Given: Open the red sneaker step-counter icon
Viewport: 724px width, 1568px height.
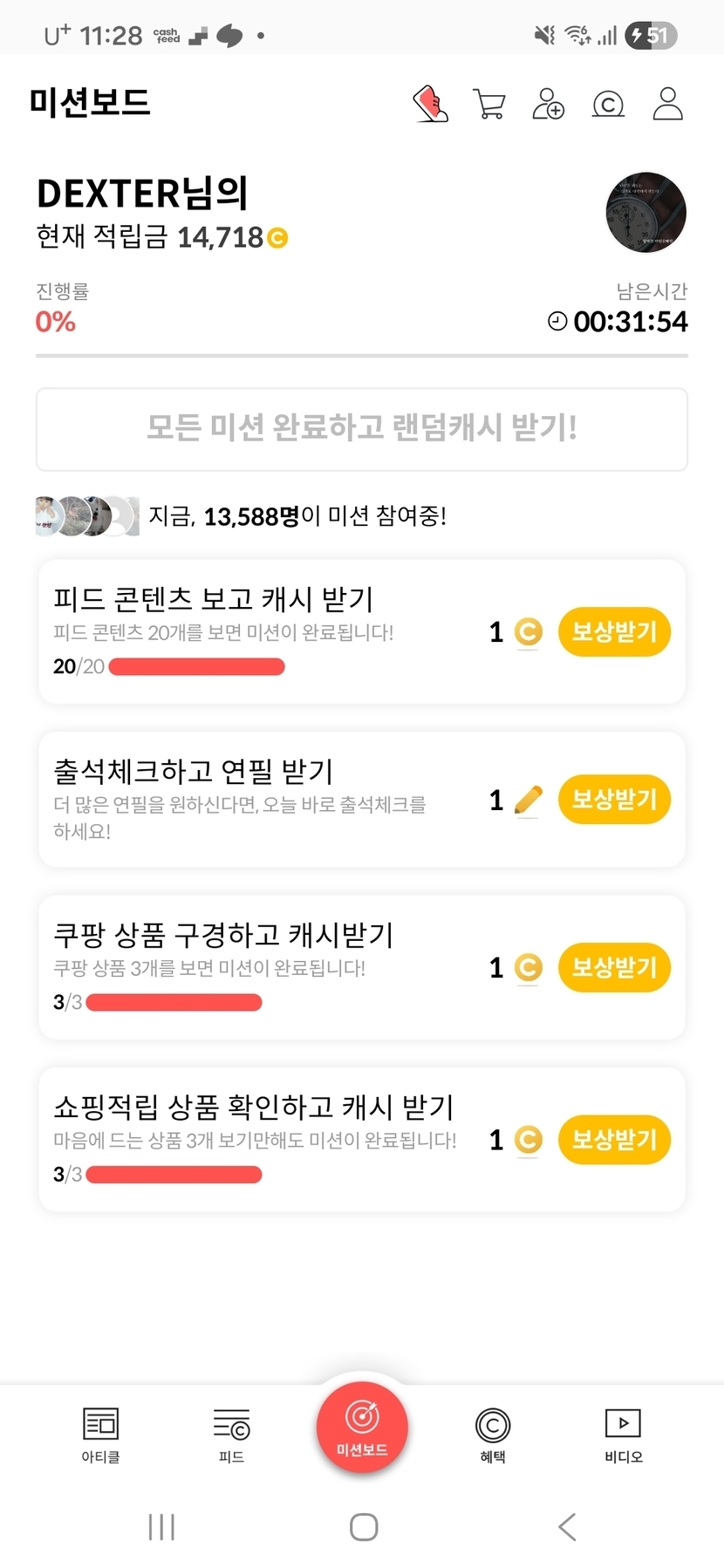Looking at the screenshot, I should click(x=430, y=104).
